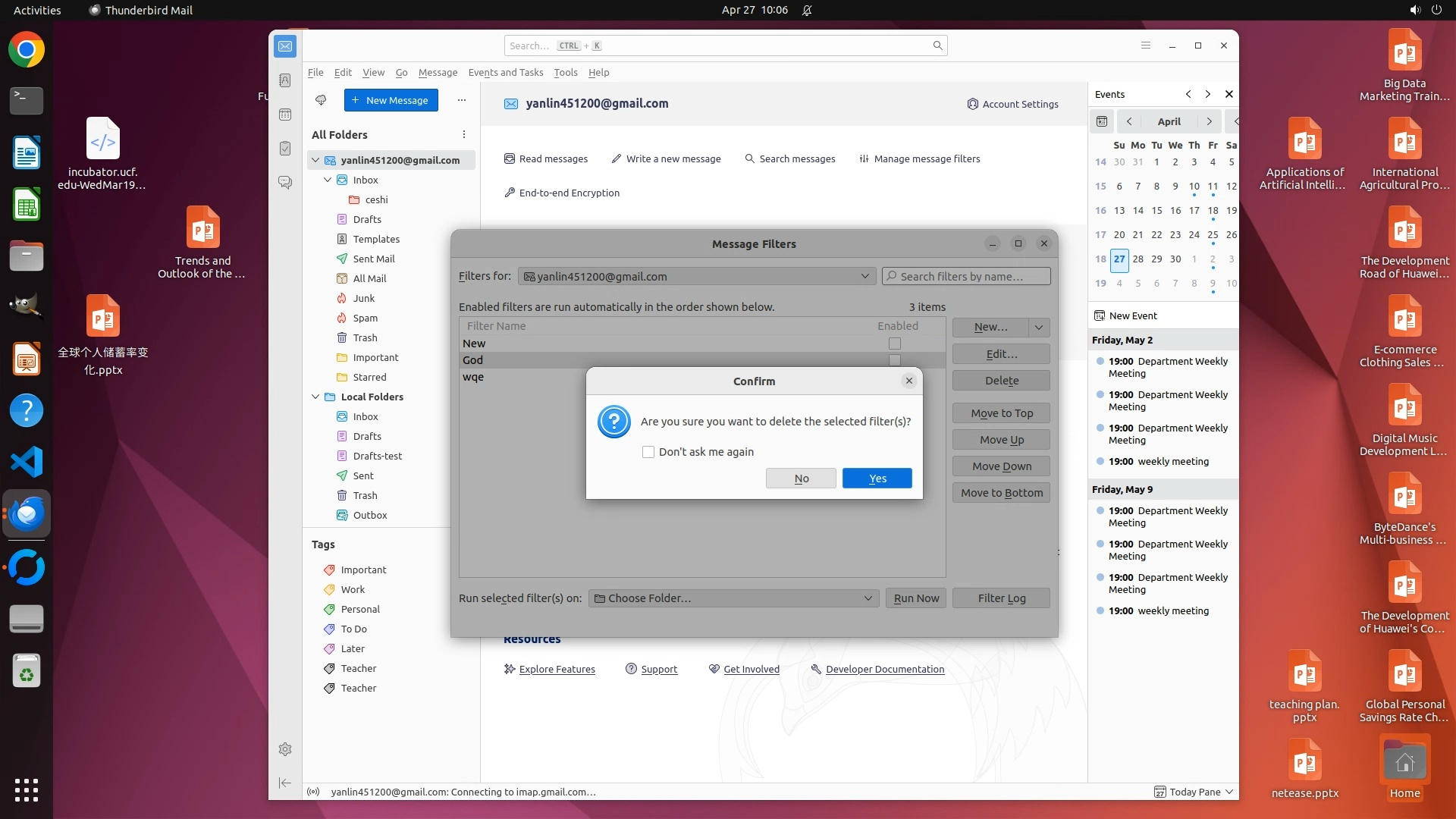Open the Choose Folder dropdown

click(x=733, y=598)
